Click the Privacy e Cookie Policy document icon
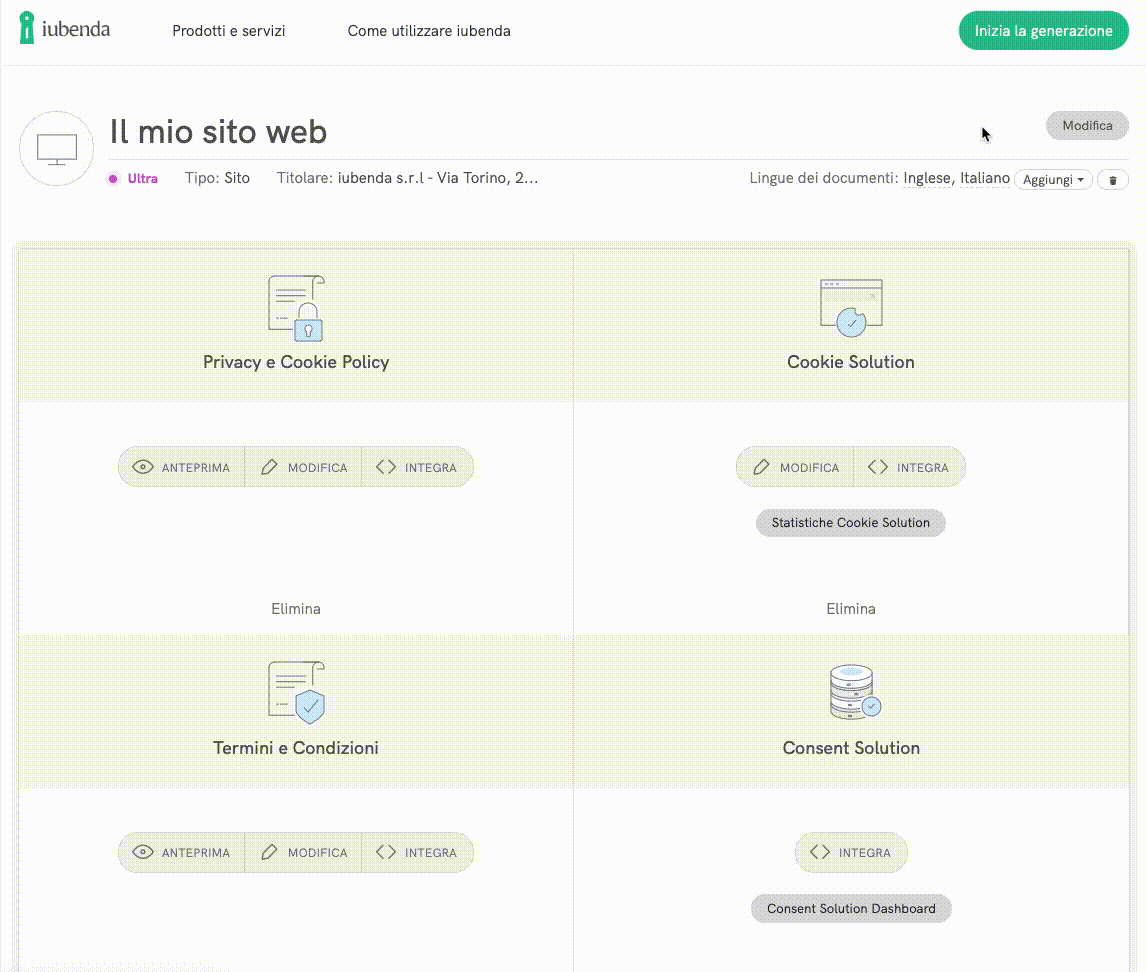The width and height of the screenshot is (1146, 972). pyautogui.click(x=296, y=308)
